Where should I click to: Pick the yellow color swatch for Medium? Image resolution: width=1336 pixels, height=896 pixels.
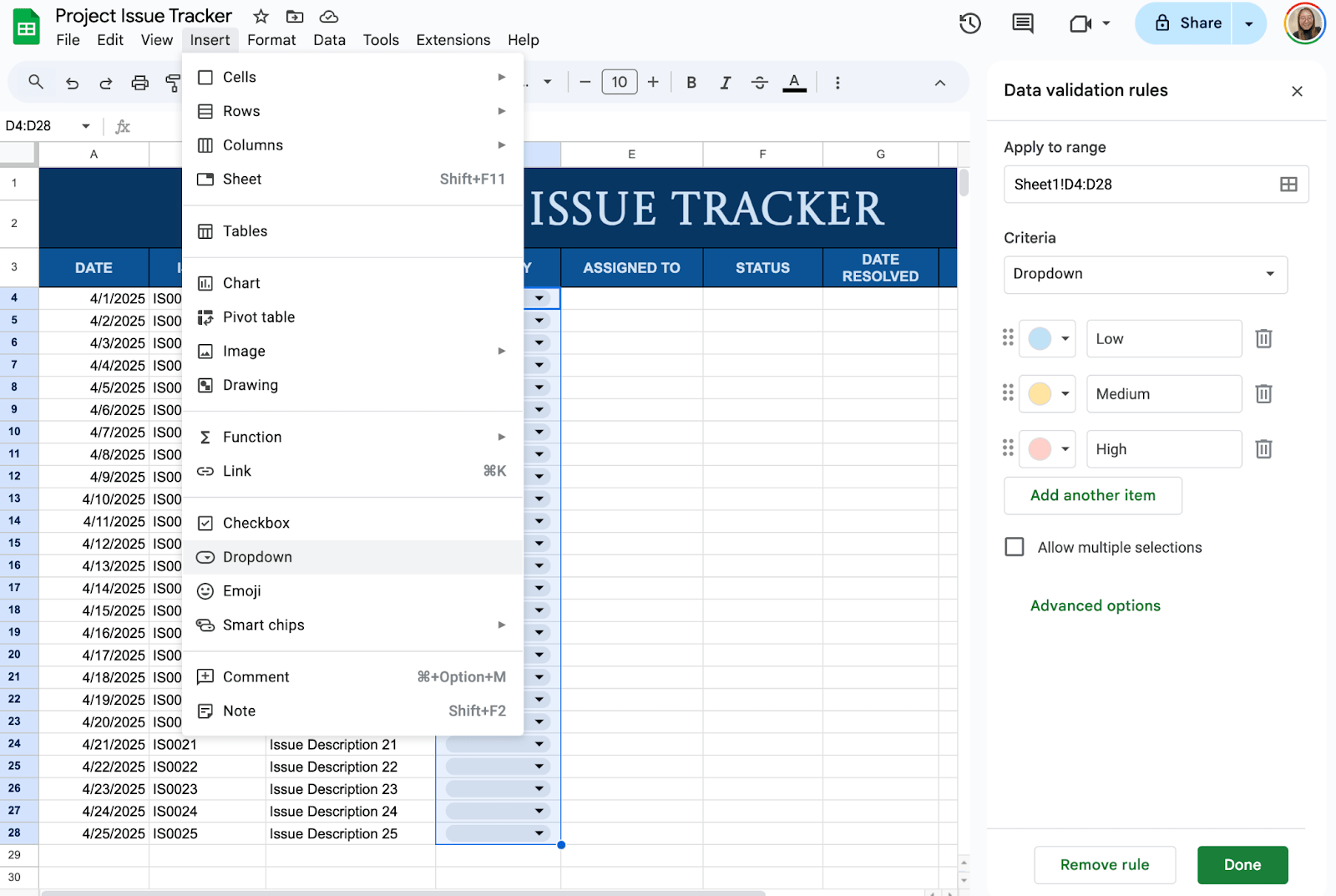tap(1040, 393)
